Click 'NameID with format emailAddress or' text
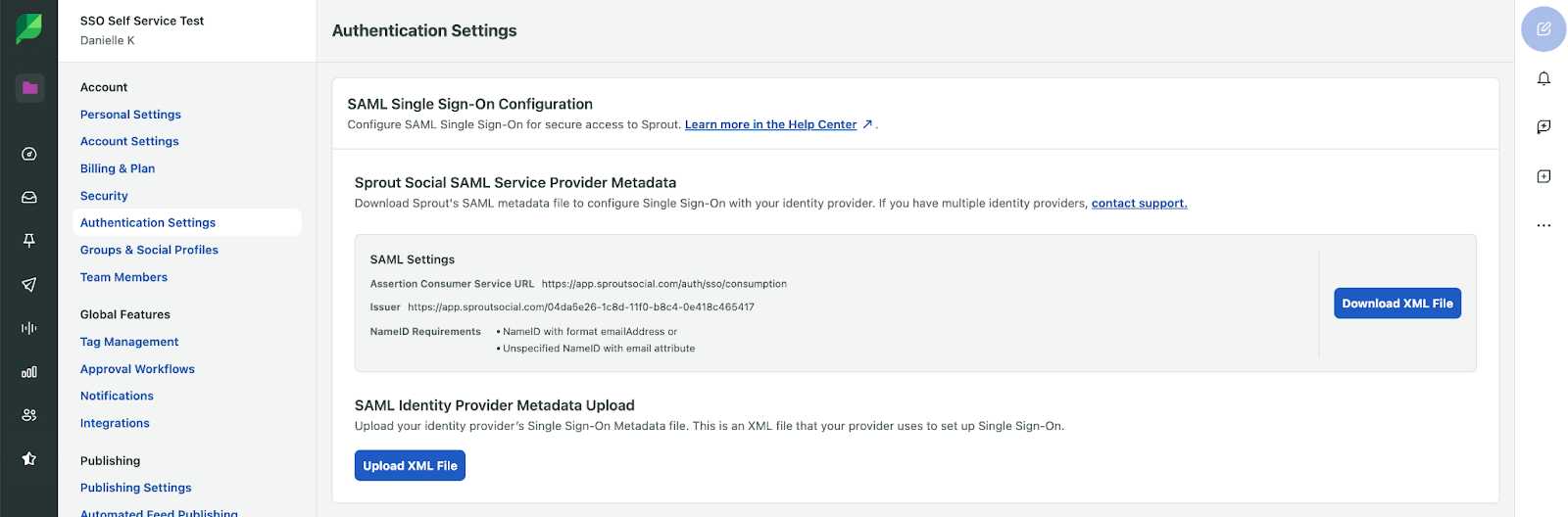The image size is (1568, 517). 590,332
